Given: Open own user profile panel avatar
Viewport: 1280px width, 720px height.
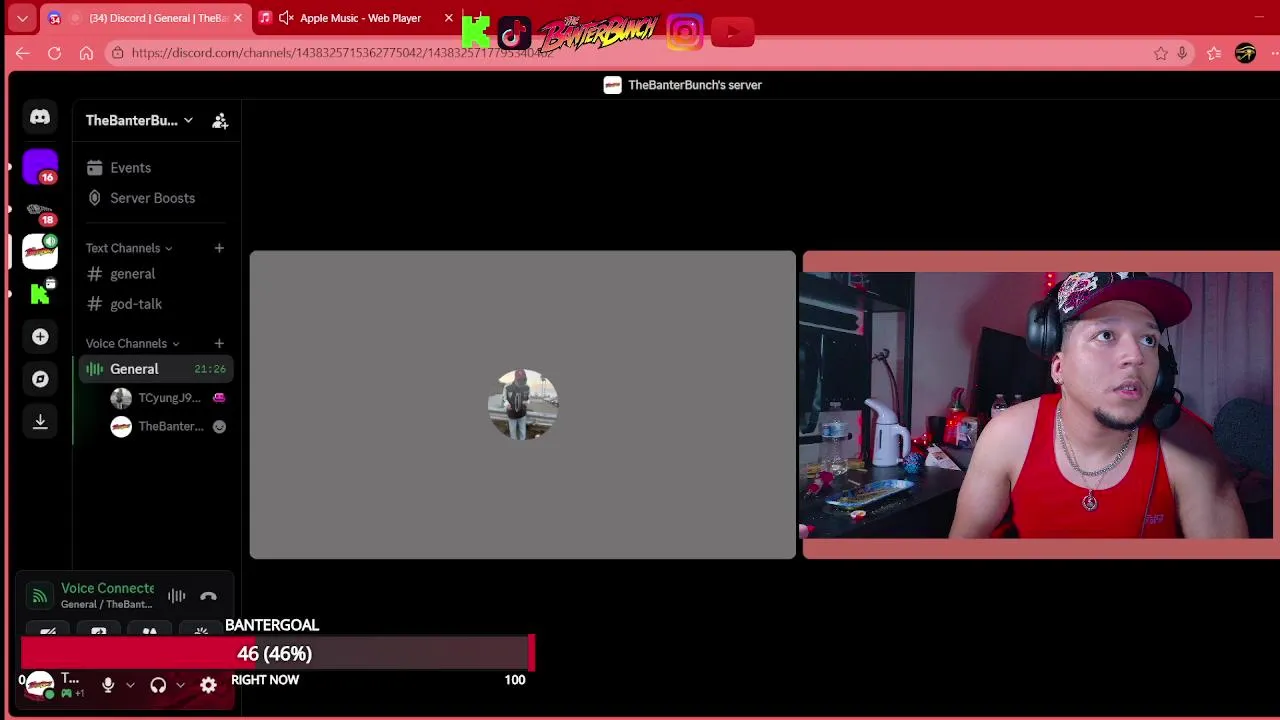Looking at the screenshot, I should coord(39,685).
